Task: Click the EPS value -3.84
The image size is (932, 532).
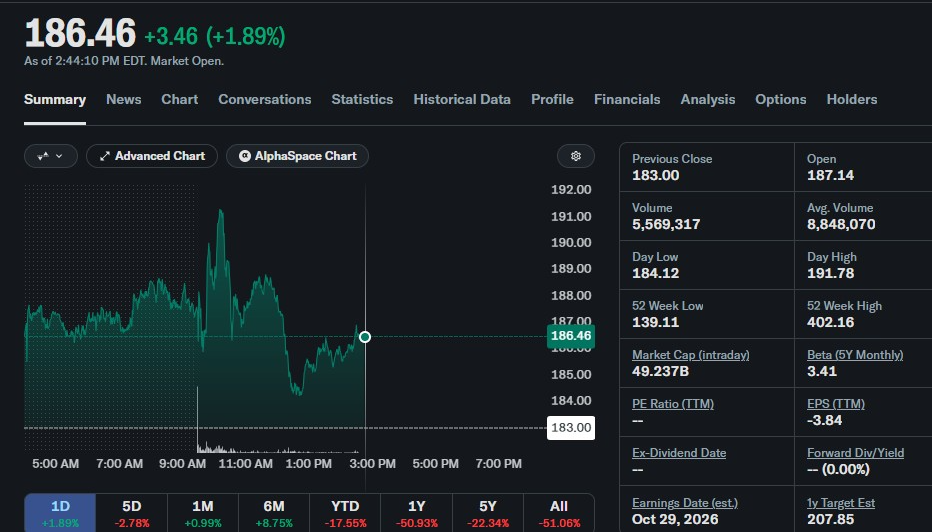Action: pos(824,420)
